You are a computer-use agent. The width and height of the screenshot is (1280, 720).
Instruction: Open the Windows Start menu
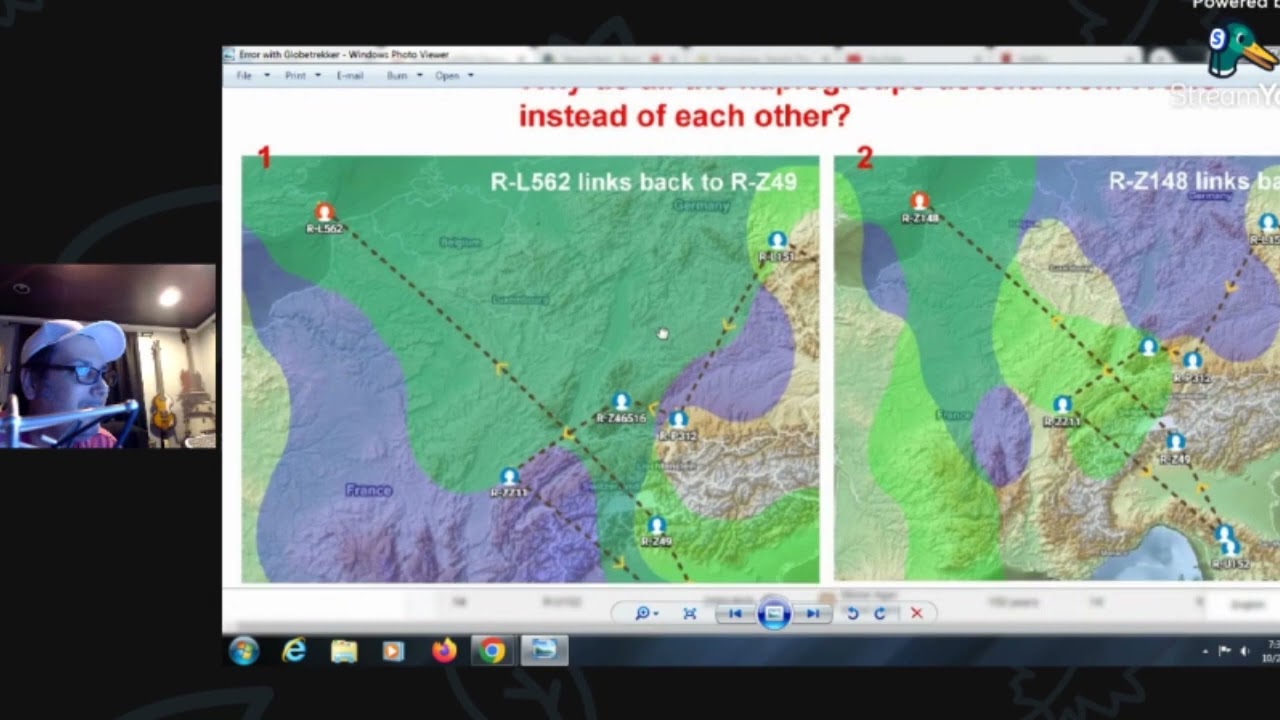click(244, 651)
